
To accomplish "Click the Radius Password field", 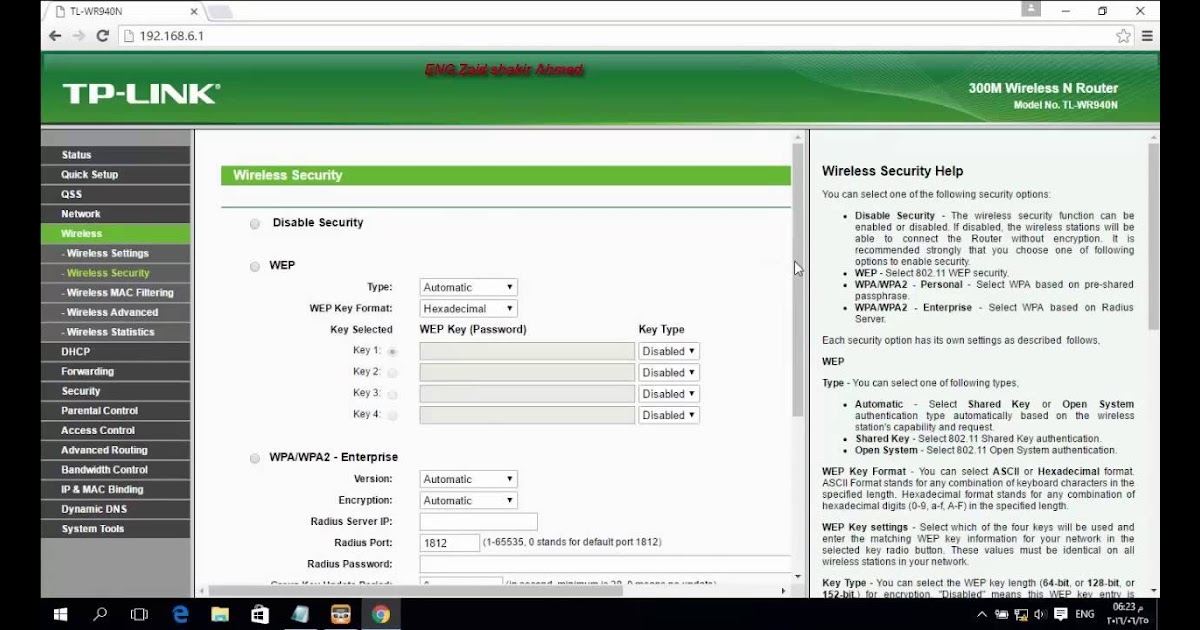I will tap(605, 564).
